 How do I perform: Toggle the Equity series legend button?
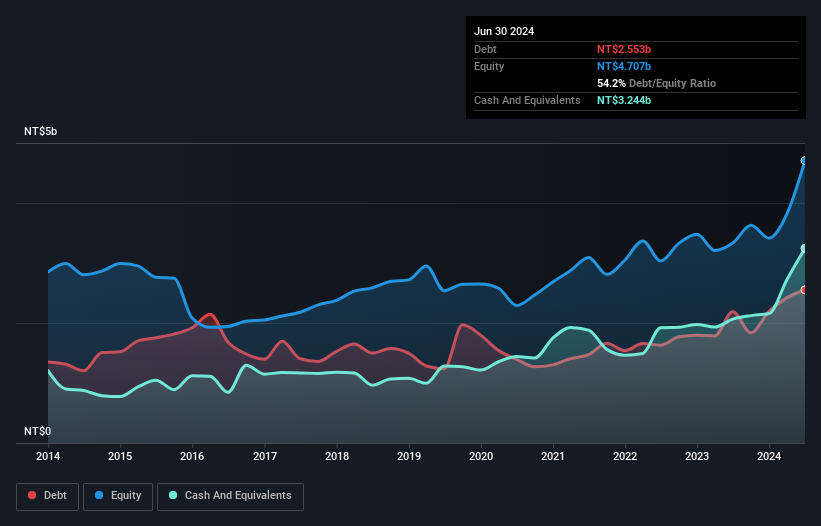(x=118, y=496)
